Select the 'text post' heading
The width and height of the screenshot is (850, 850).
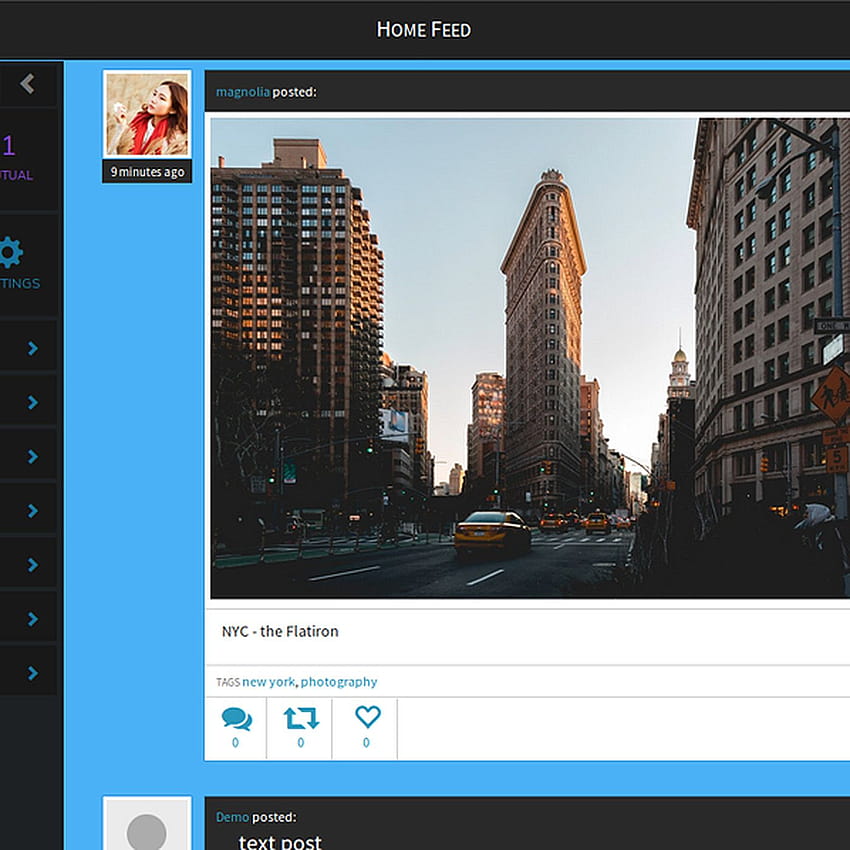[280, 842]
